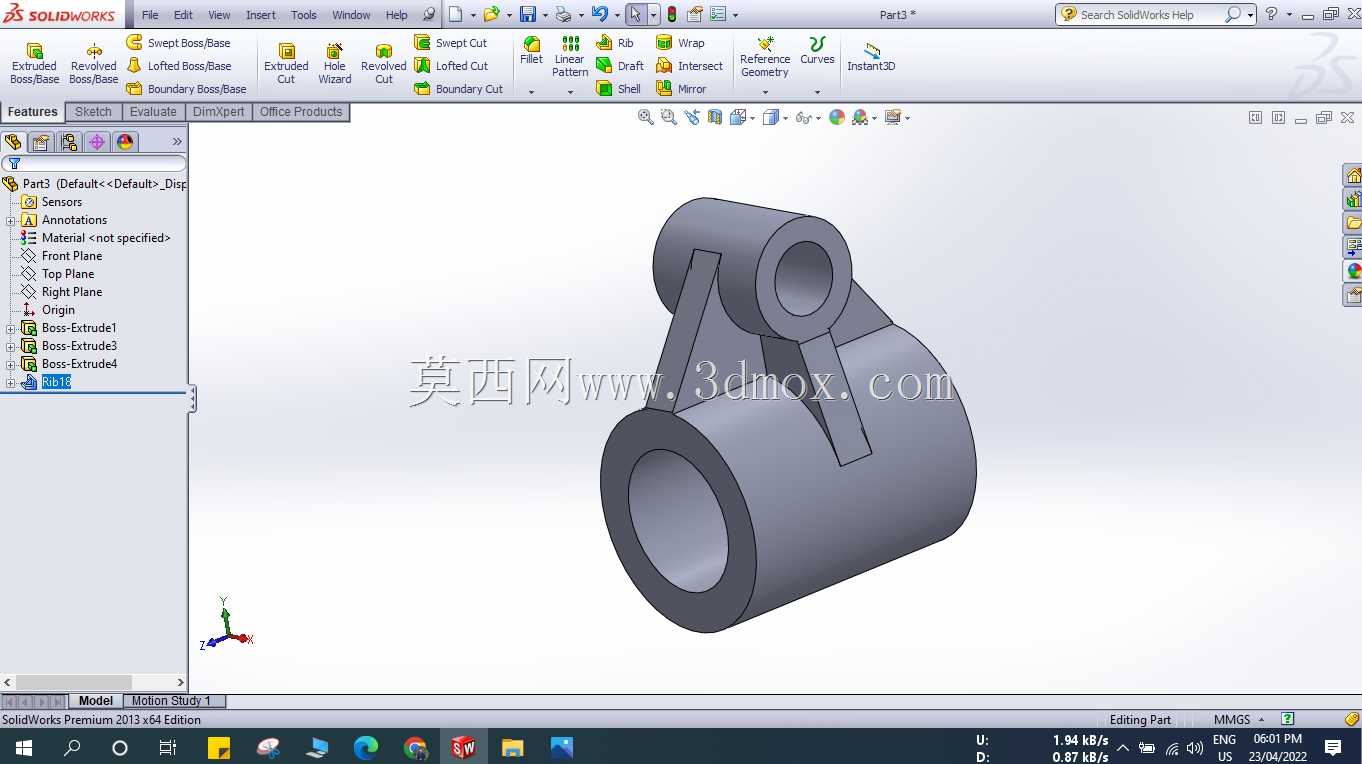Image resolution: width=1362 pixels, height=764 pixels.
Task: Select Right Plane in feature tree
Action: (72, 292)
